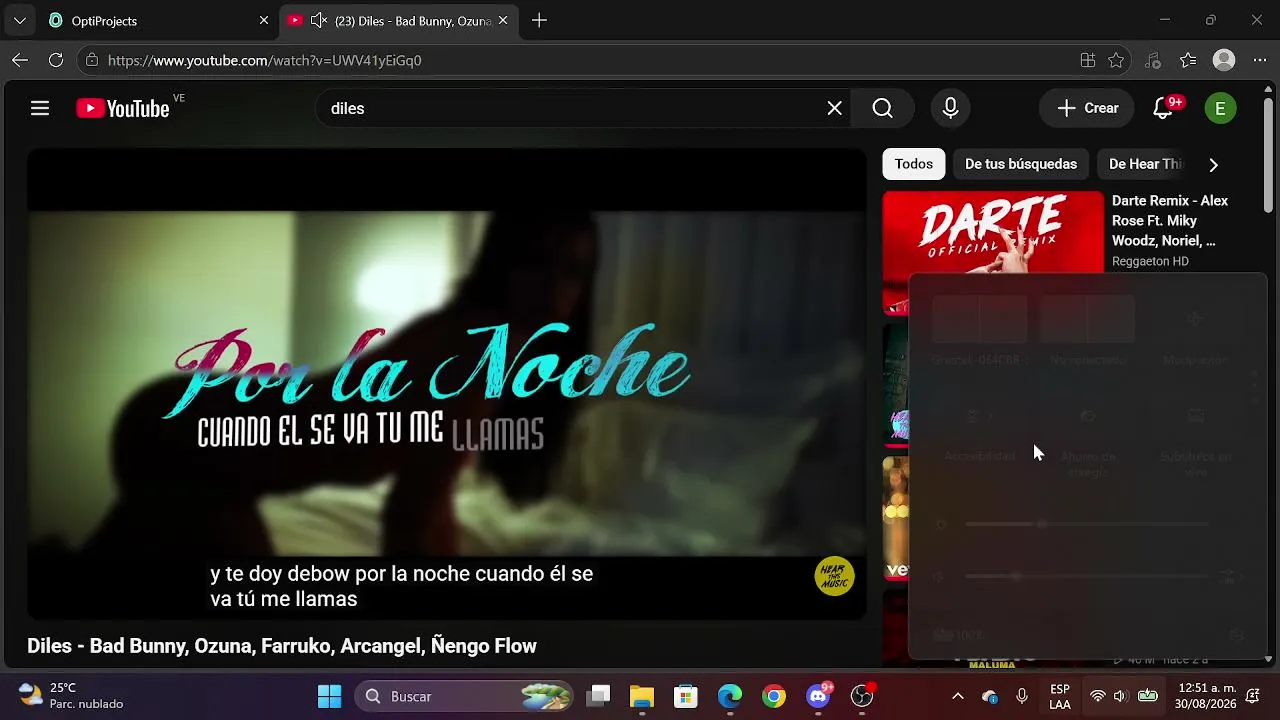Toggle Ahorro de energía
This screenshot has height=720, width=1280.
tap(1088, 416)
